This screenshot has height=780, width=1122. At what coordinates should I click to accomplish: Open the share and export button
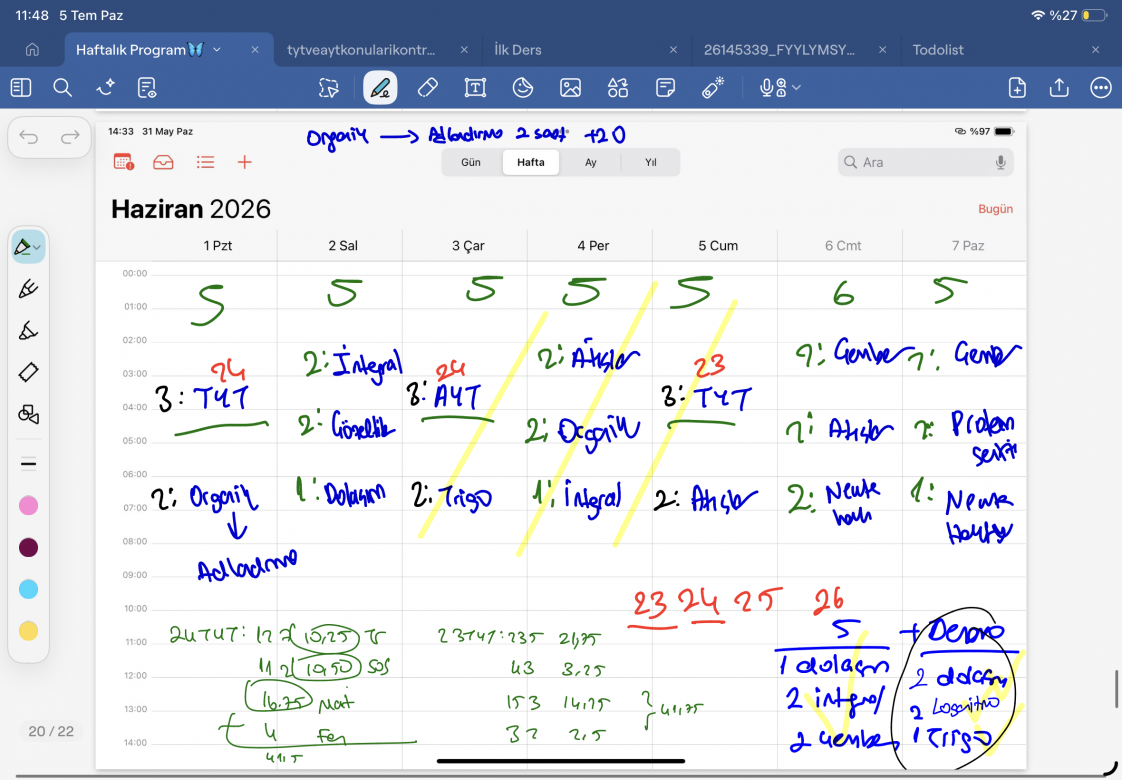pos(1058,88)
